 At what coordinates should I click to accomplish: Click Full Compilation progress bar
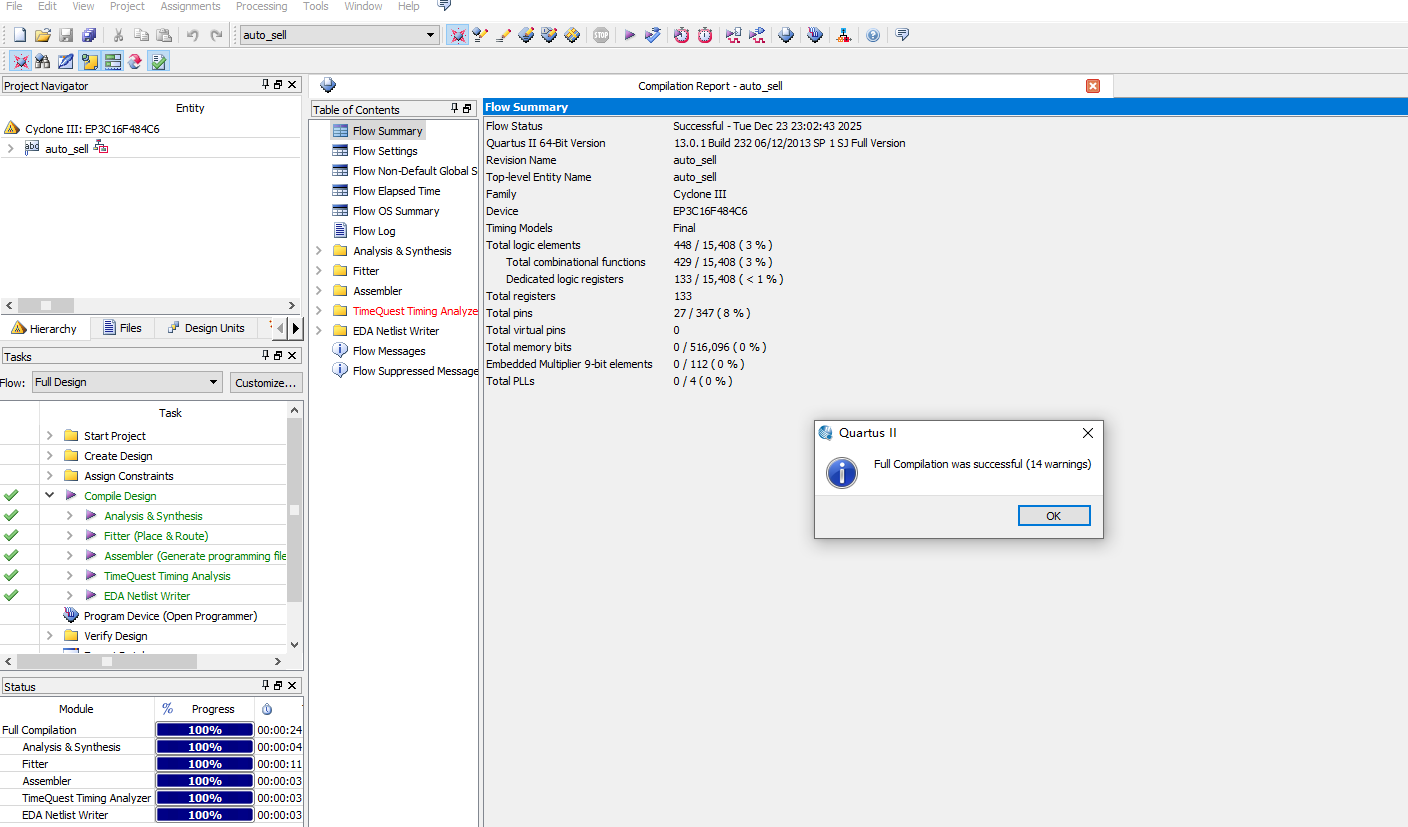coord(205,730)
